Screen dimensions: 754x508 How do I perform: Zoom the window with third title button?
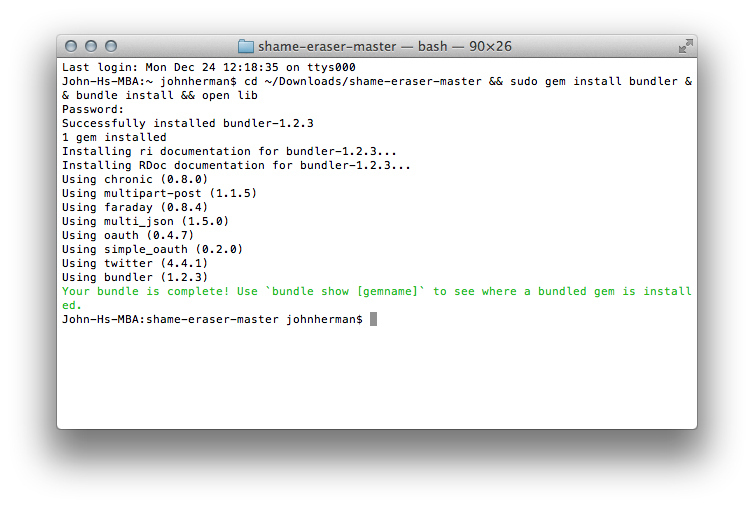click(x=111, y=46)
